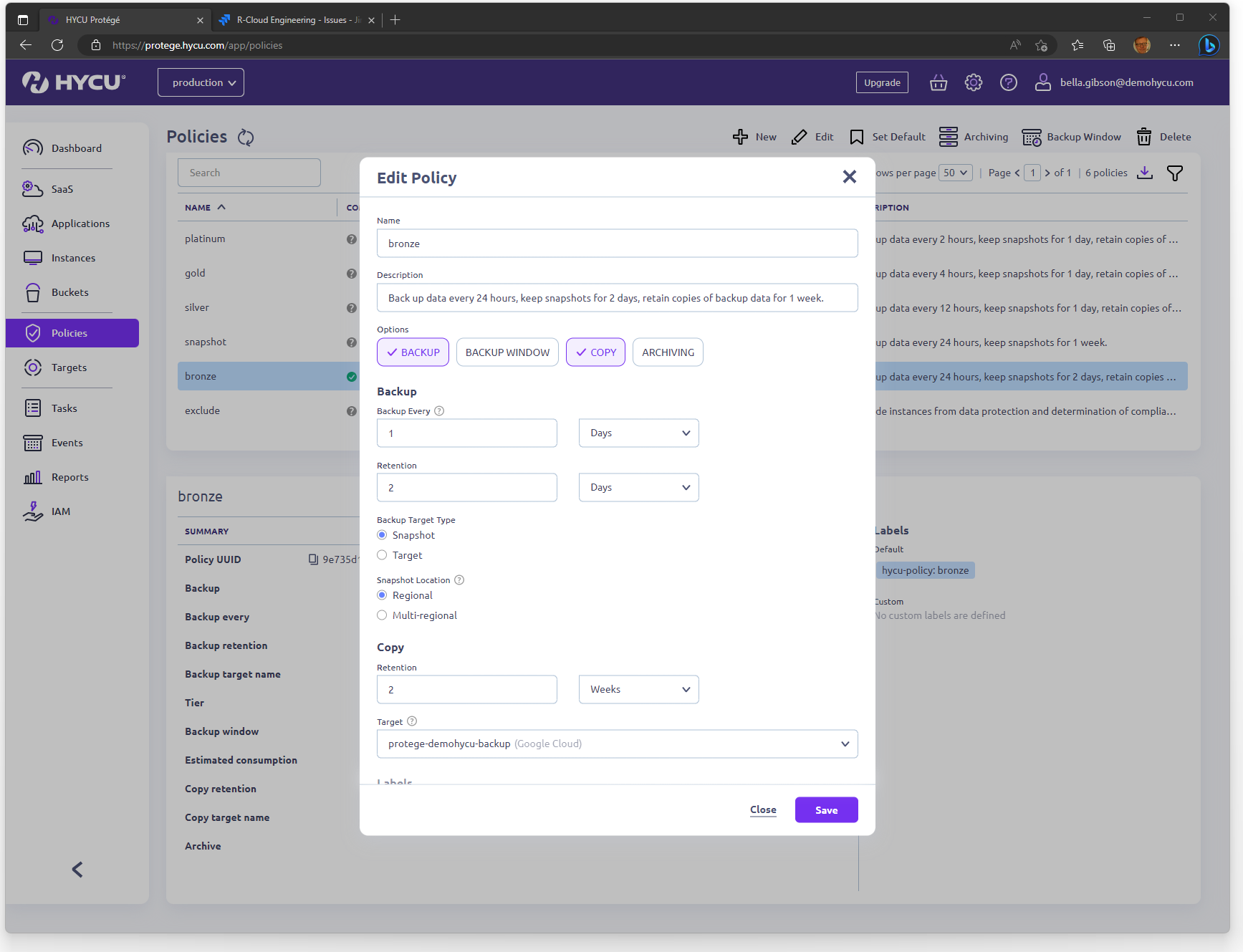Change Copy retention units from Weeks
The width and height of the screenshot is (1243, 952).
pyautogui.click(x=637, y=689)
